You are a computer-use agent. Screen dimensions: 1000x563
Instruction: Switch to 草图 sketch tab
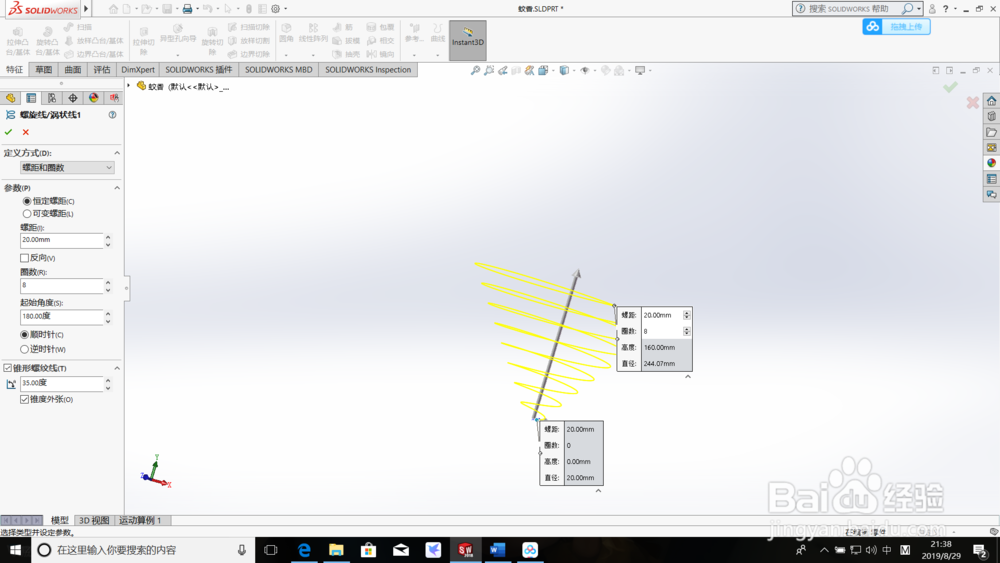43,69
